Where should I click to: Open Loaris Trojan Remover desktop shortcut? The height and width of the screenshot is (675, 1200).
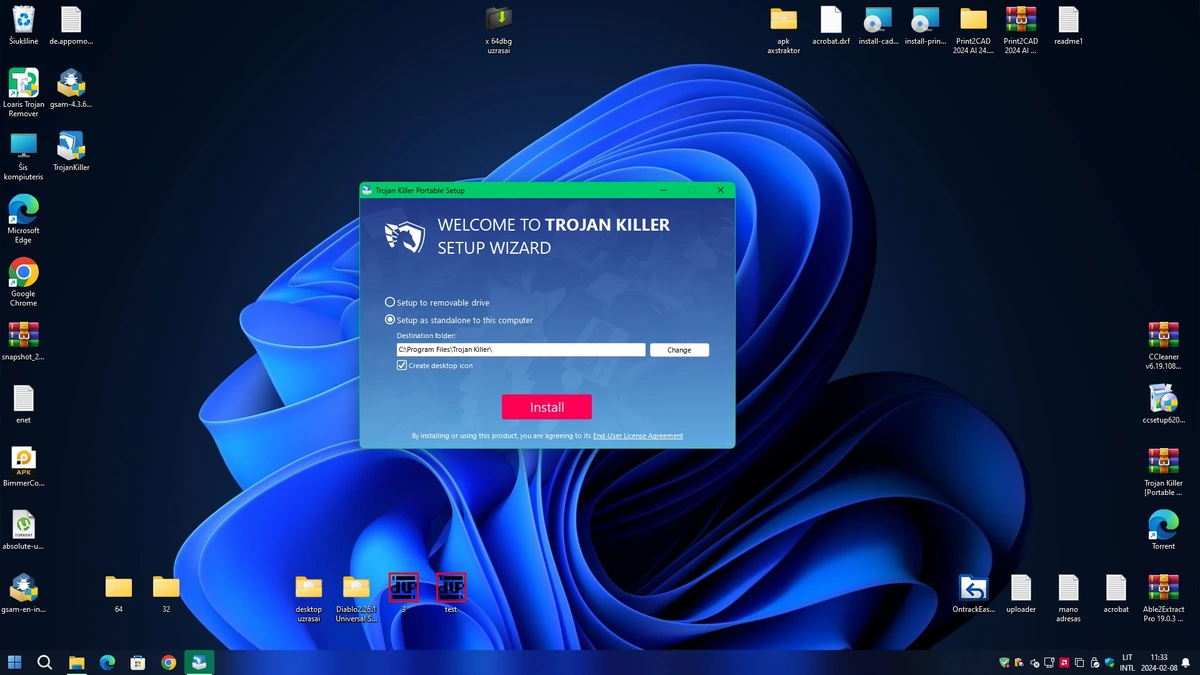click(x=23, y=93)
